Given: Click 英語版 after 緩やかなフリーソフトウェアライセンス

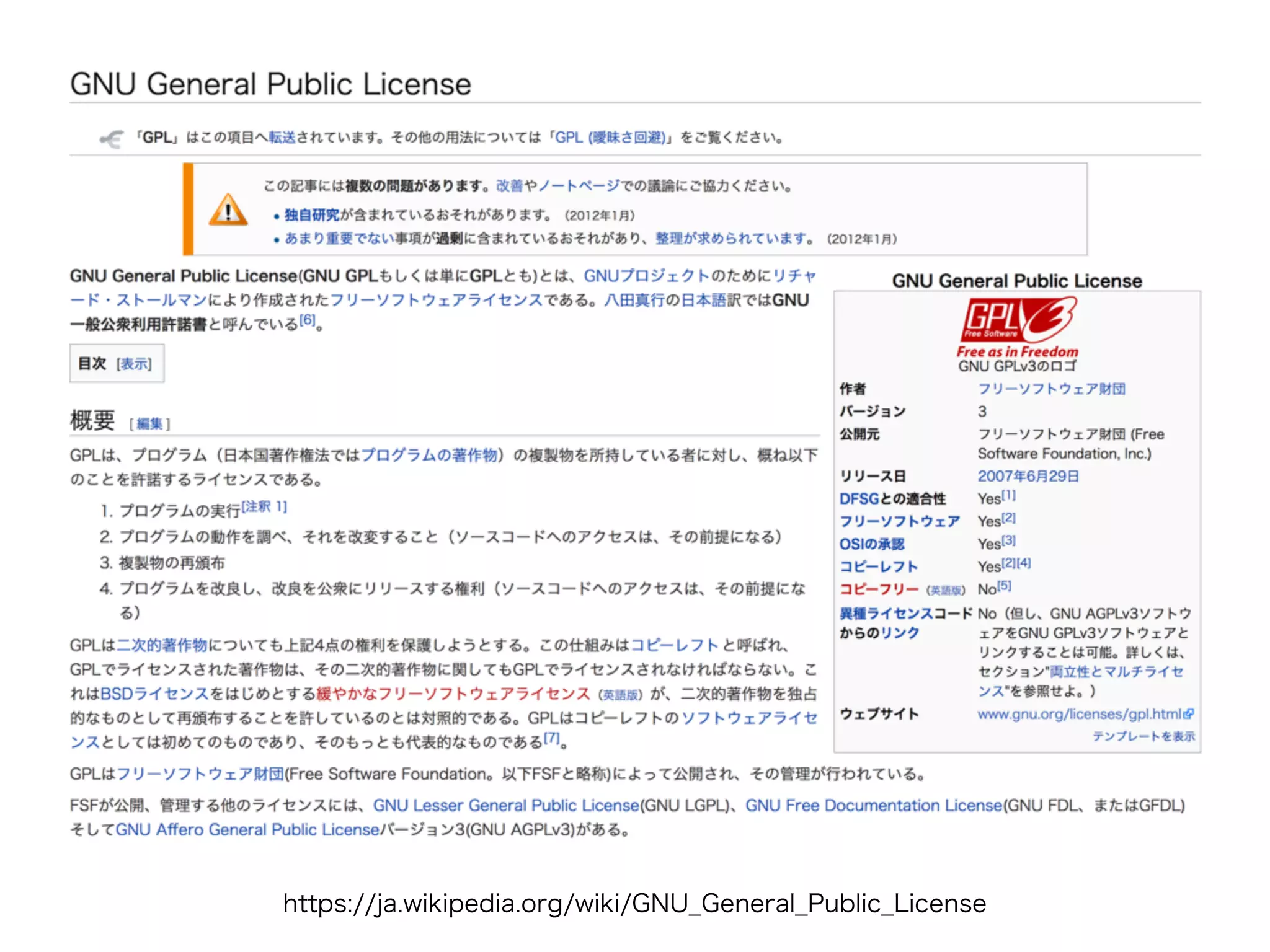Looking at the screenshot, I should tap(621, 695).
